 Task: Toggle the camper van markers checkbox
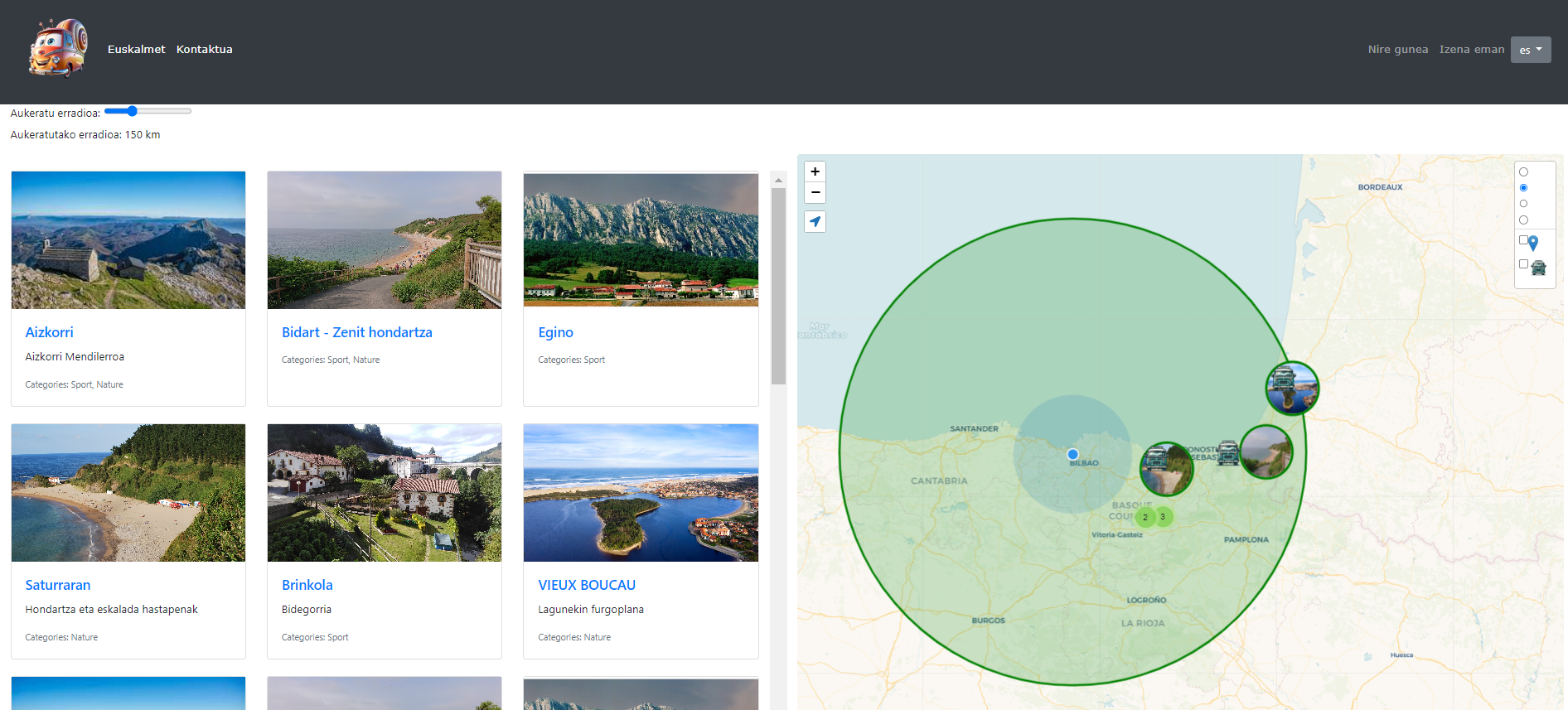coord(1523,264)
